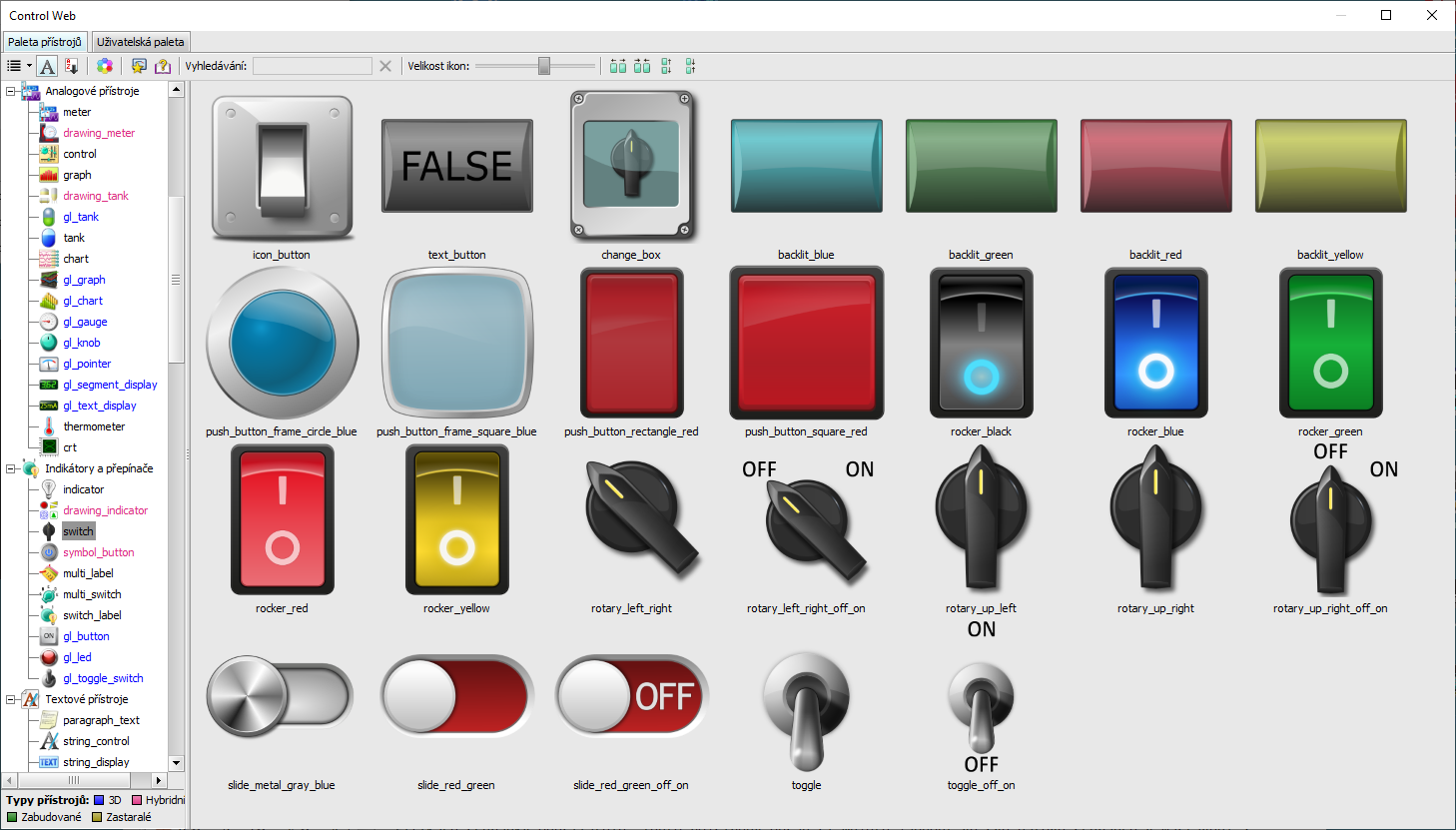Switch to the Uživatelská paleta tab

pyautogui.click(x=140, y=42)
